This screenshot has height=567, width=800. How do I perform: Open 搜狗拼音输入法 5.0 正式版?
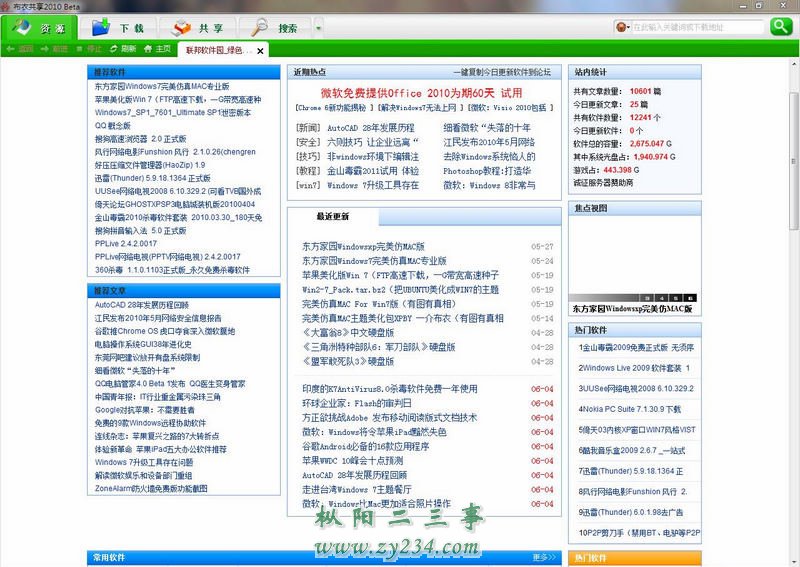click(140, 231)
